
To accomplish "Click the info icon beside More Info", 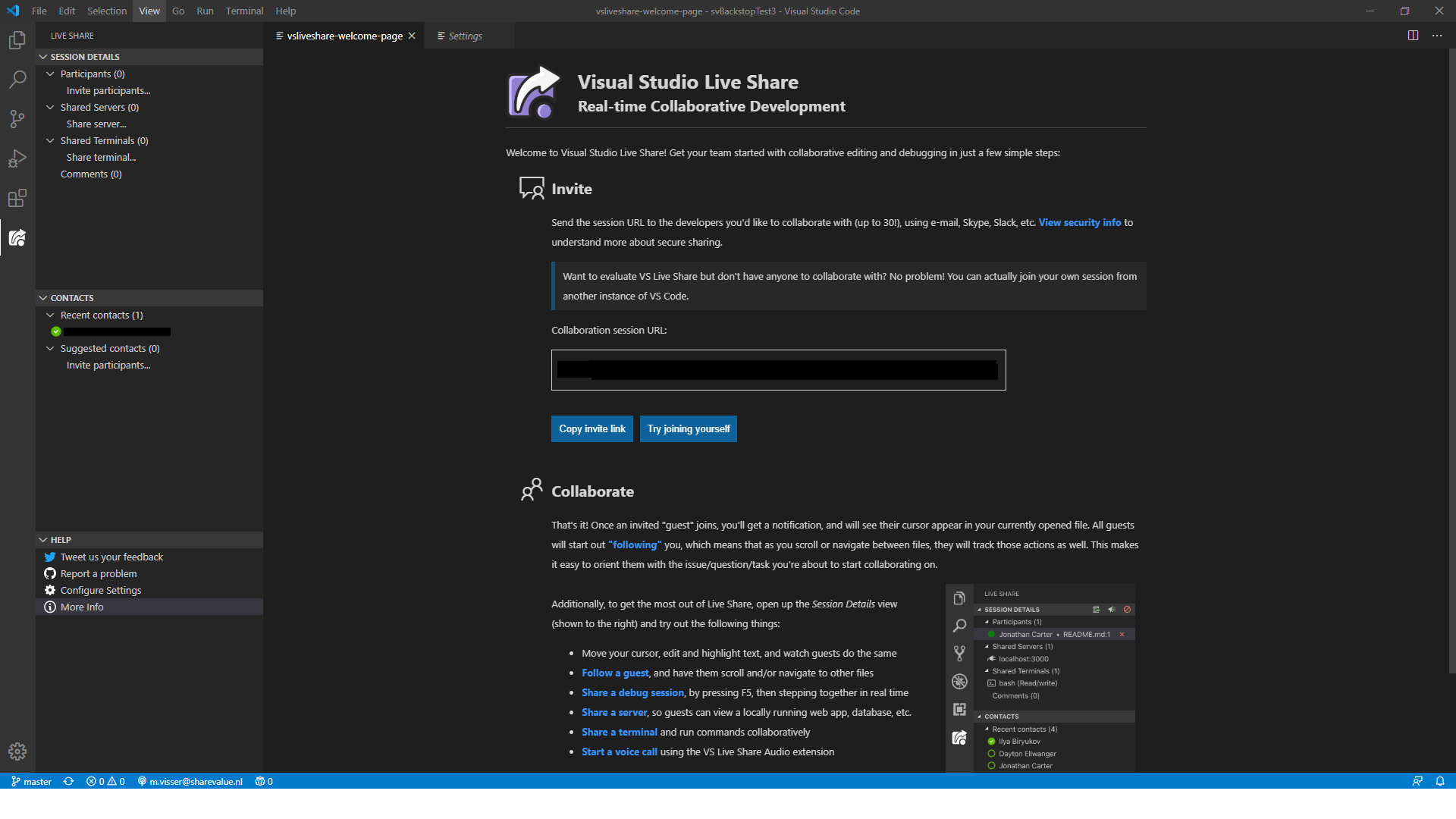I will pyautogui.click(x=50, y=607).
